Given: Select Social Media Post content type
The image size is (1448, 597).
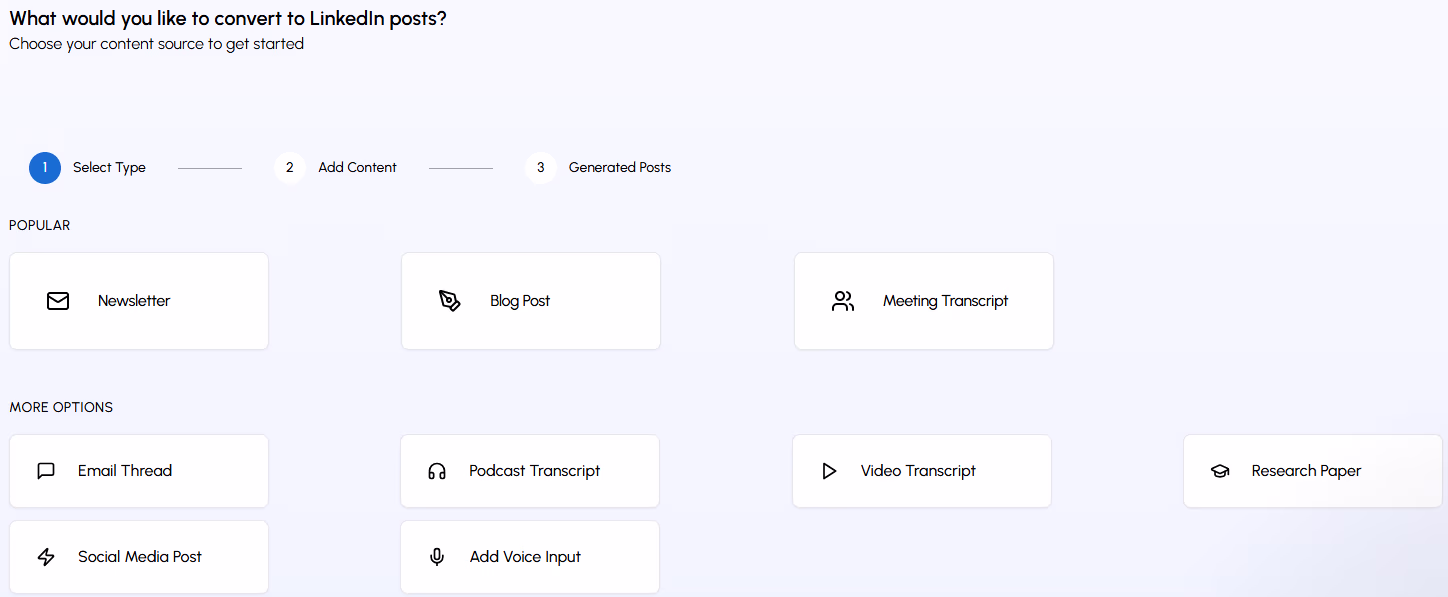Looking at the screenshot, I should point(138,556).
